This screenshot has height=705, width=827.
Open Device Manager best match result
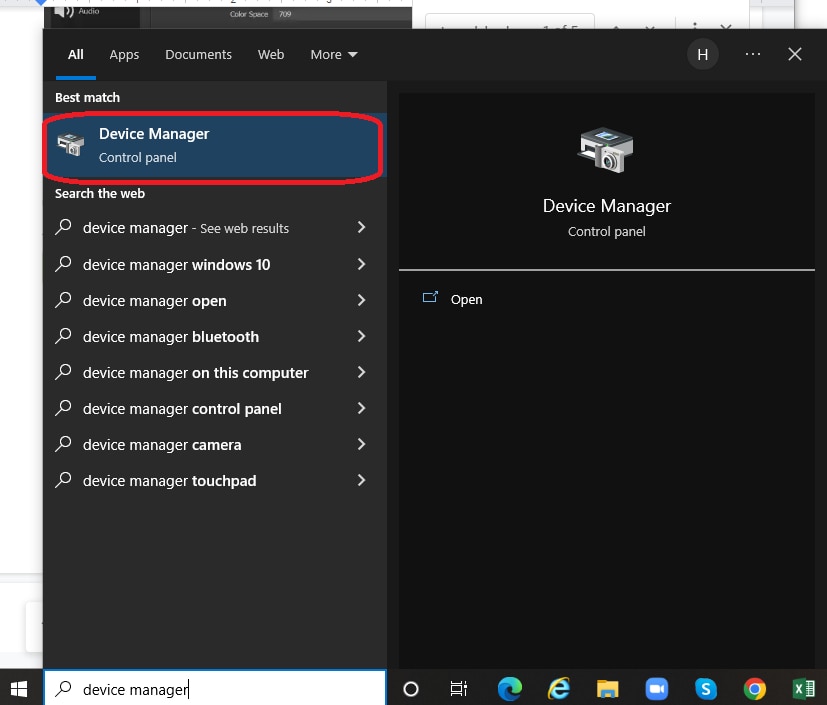pyautogui.click(x=214, y=146)
